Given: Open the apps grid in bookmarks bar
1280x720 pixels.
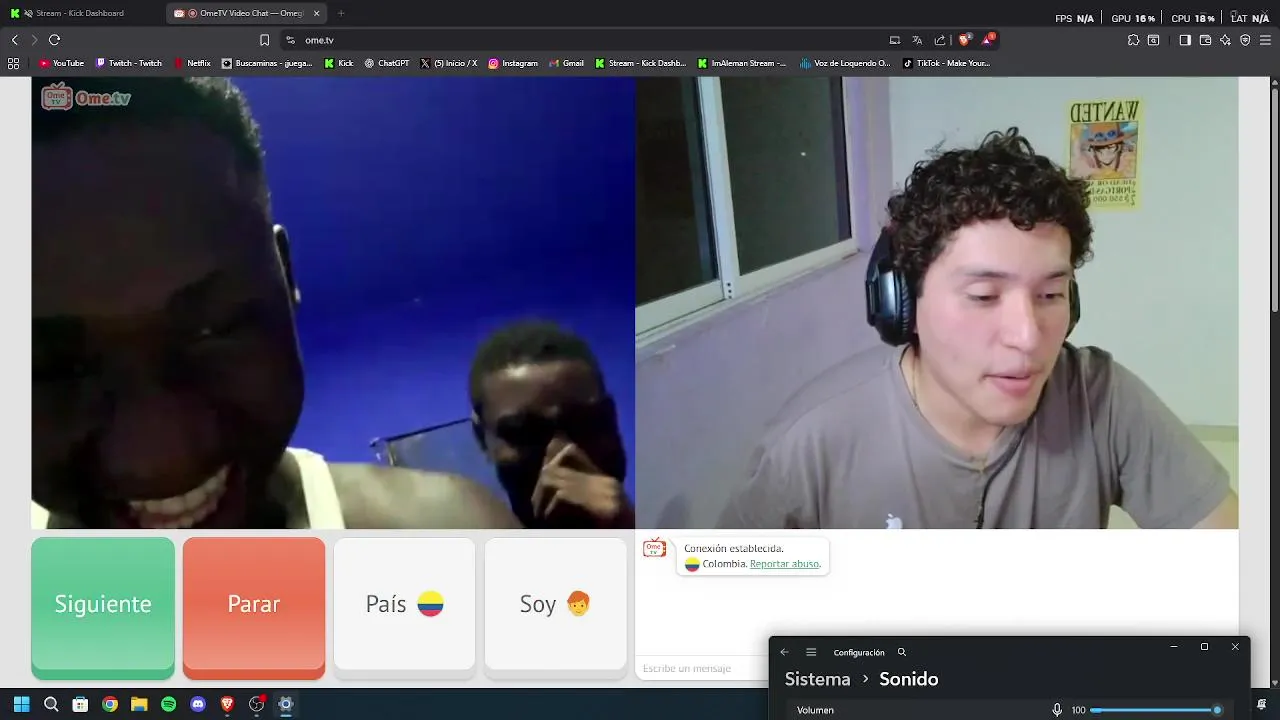Looking at the screenshot, I should [13, 63].
